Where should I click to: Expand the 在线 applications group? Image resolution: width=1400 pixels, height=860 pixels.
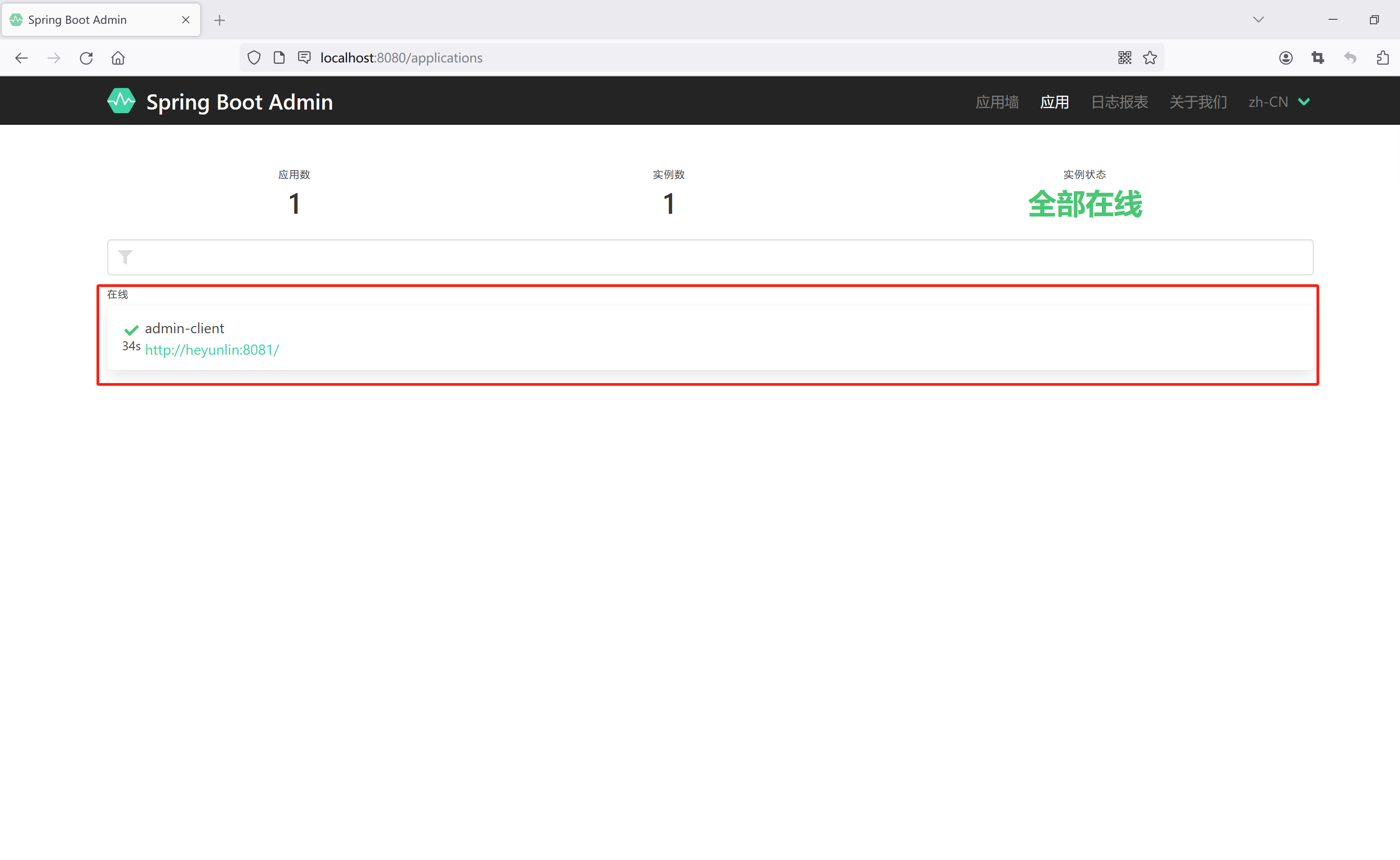tap(117, 294)
